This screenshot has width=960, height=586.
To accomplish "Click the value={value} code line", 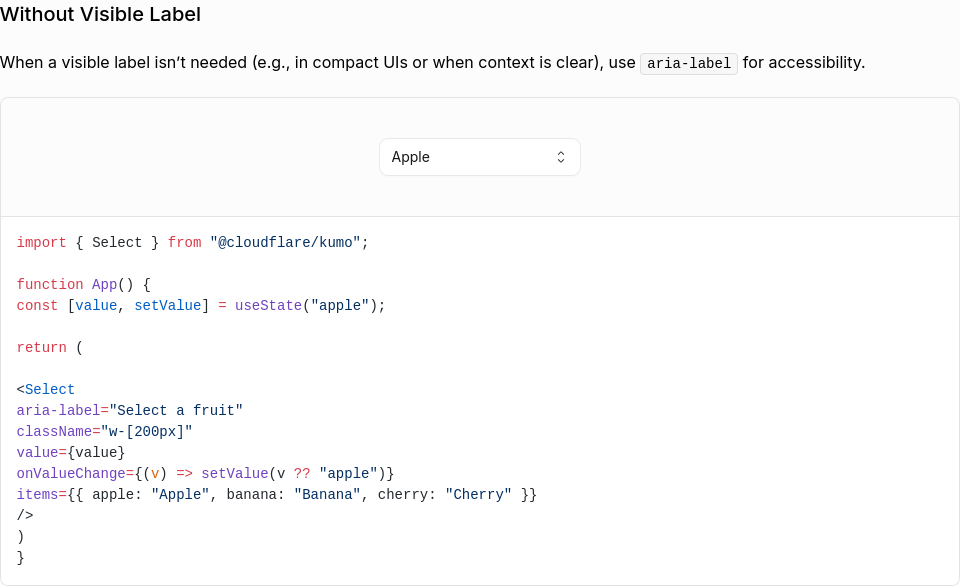I will pos(70,453).
